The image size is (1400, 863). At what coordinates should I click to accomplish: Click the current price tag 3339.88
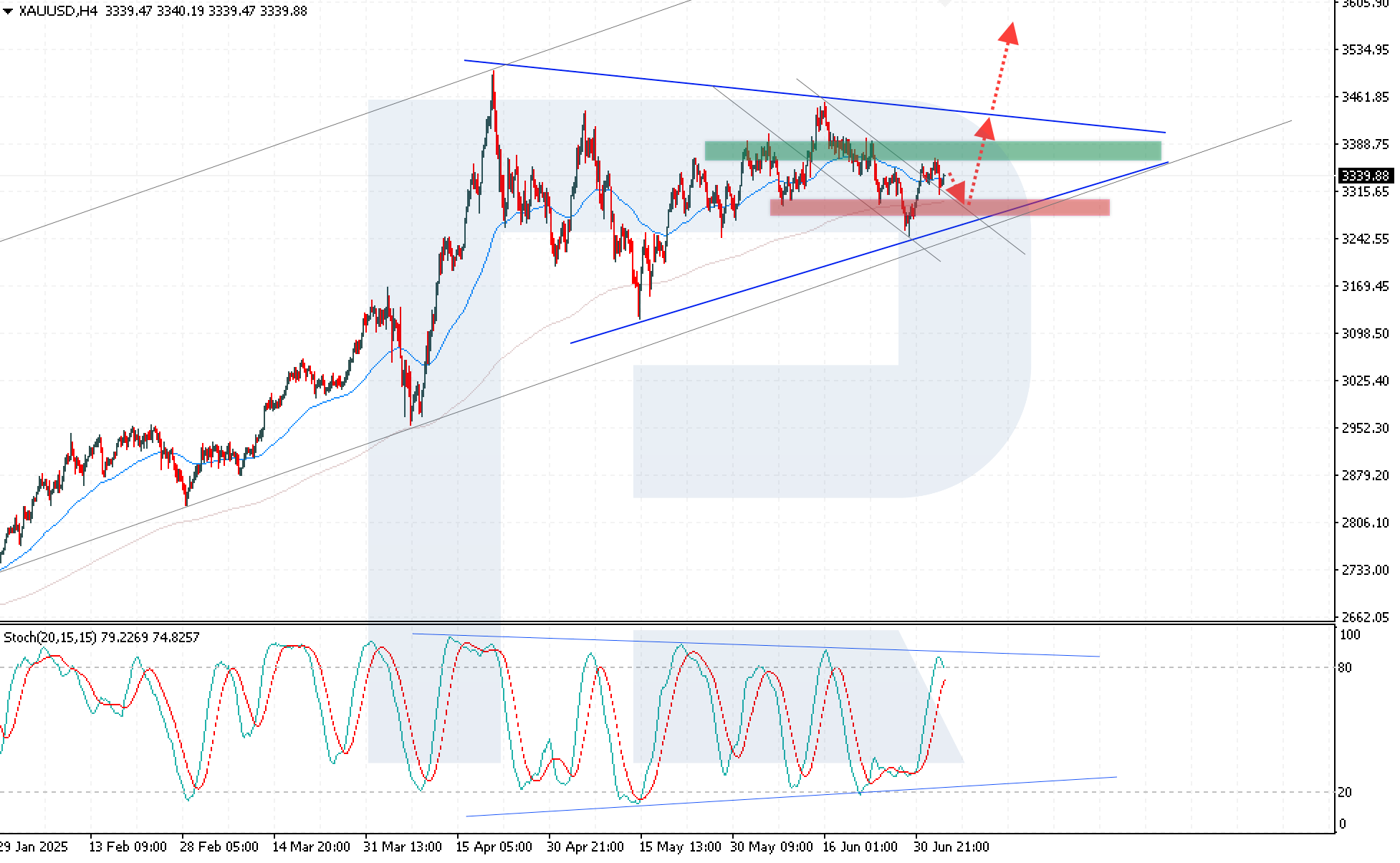click(1365, 176)
